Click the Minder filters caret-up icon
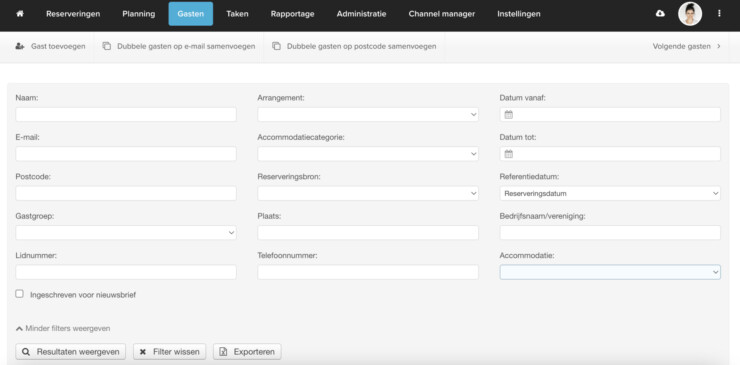 click(x=19, y=328)
